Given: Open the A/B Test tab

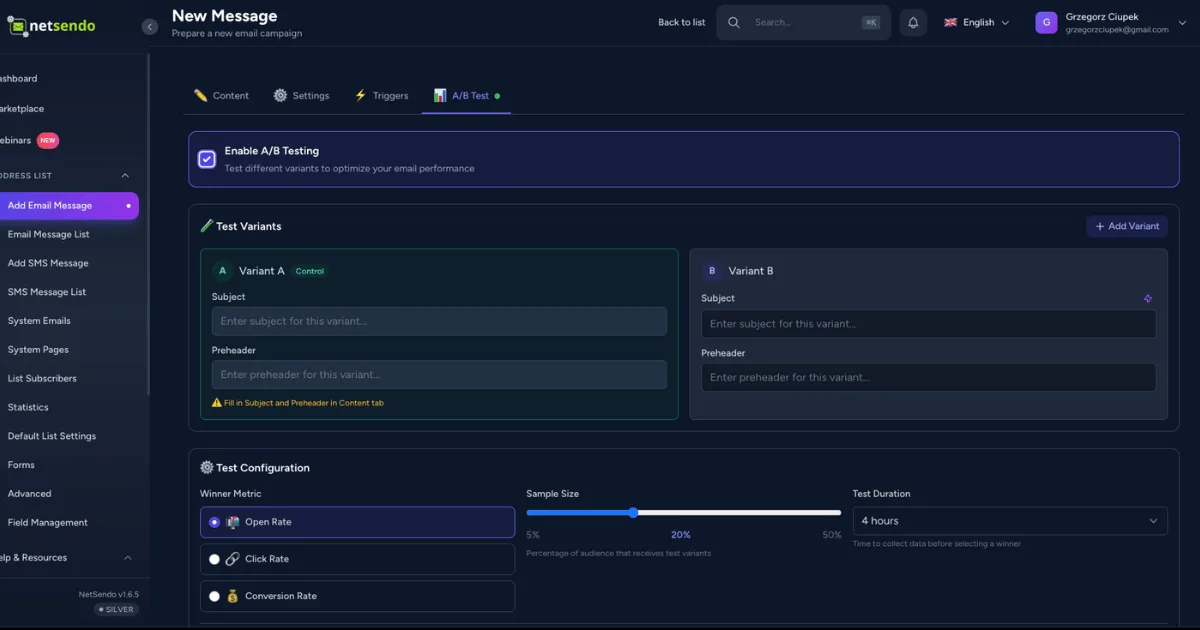Looking at the screenshot, I should click(x=466, y=95).
